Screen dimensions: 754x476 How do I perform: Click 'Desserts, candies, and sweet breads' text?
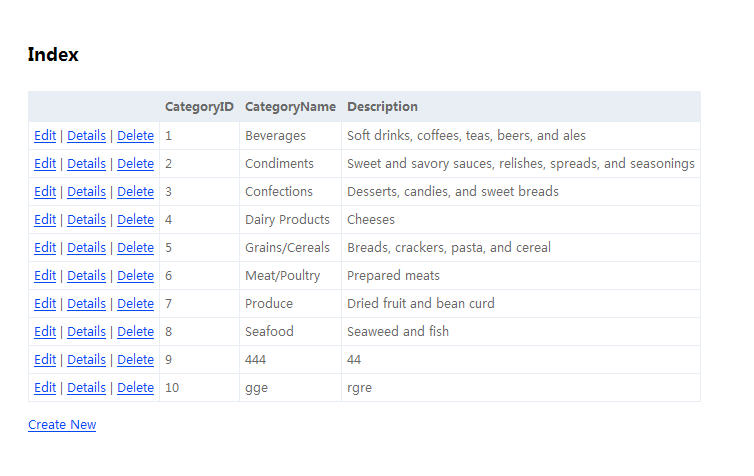tap(452, 191)
